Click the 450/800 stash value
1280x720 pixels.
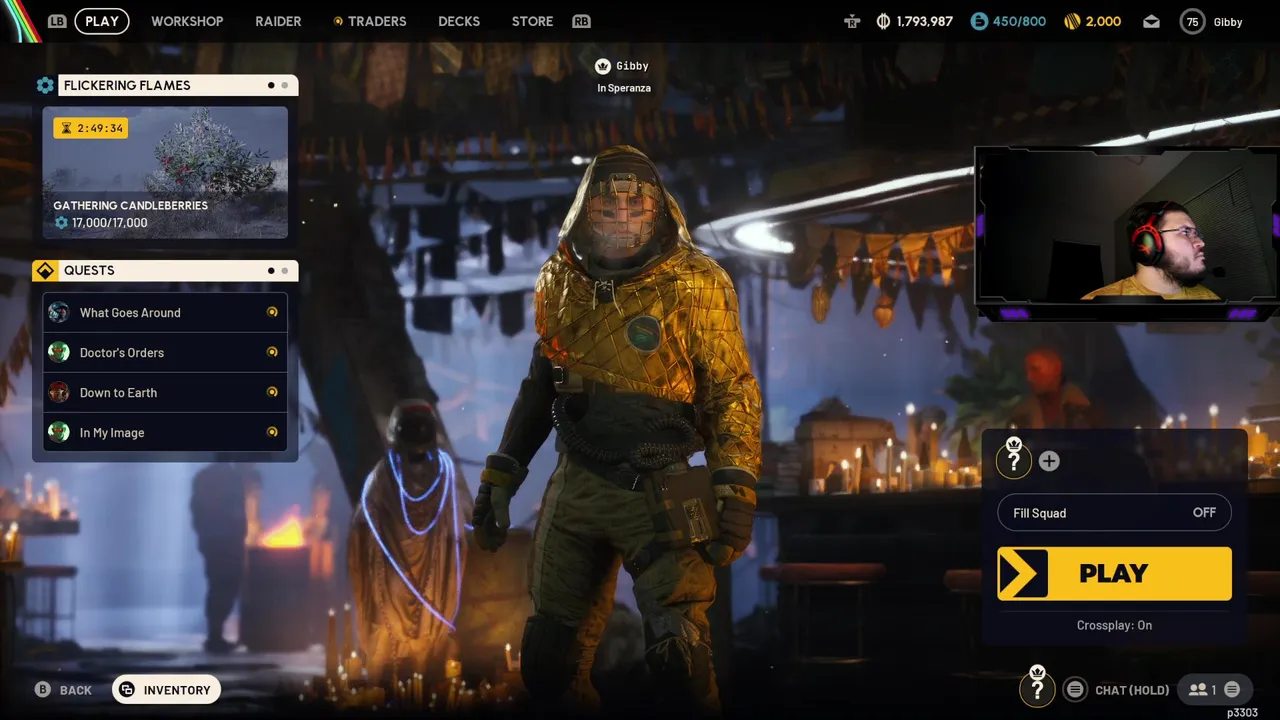(x=1019, y=21)
